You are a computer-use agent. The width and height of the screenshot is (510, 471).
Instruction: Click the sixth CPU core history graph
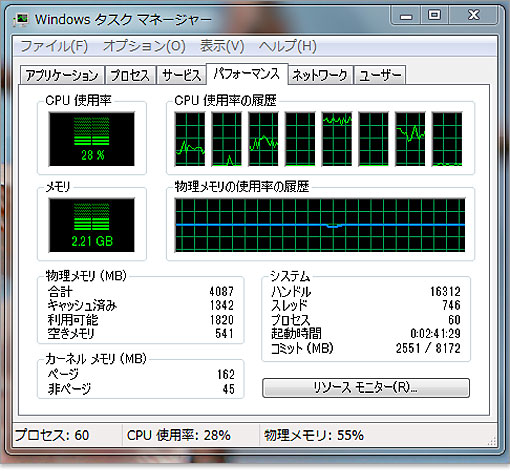point(373,139)
